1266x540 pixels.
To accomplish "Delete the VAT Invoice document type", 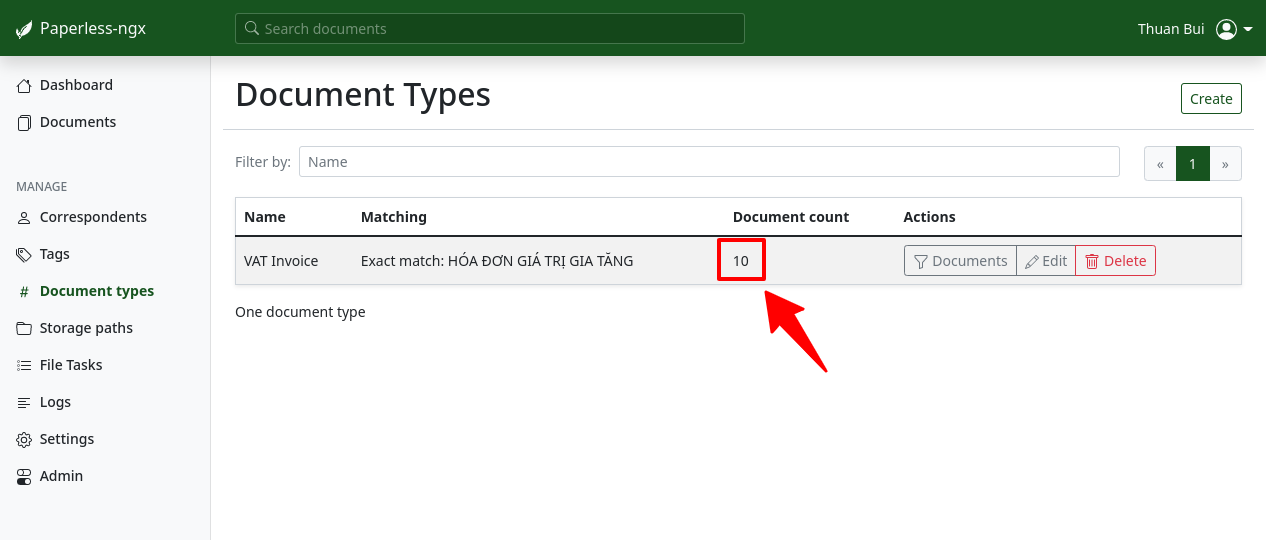I will [x=1115, y=261].
